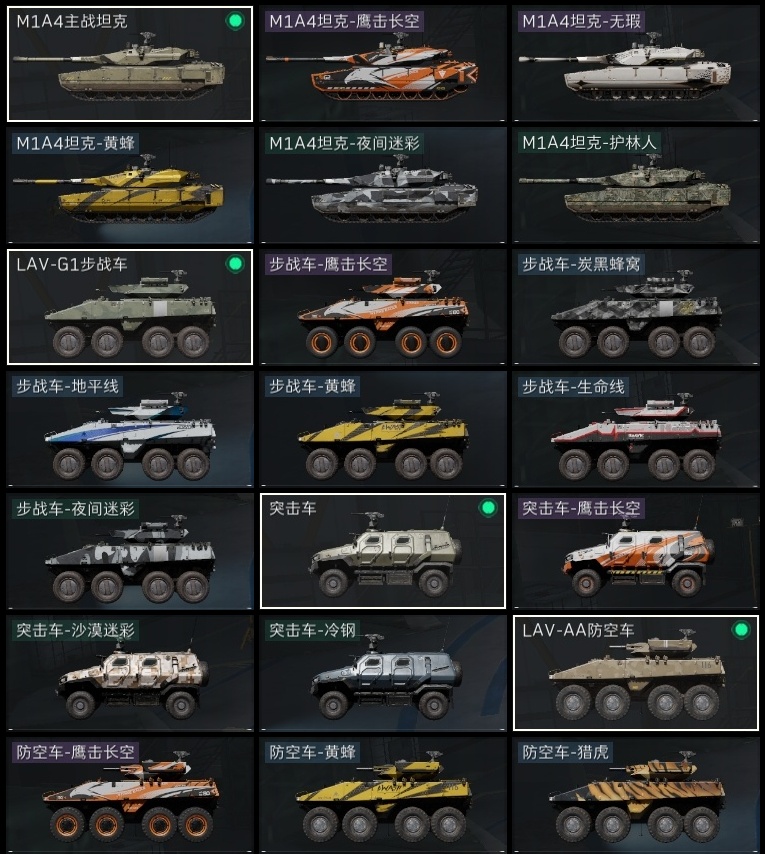This screenshot has height=854, width=765.
Task: Select the M1A4坦克-鹰击长空 skin card
Action: 383,64
